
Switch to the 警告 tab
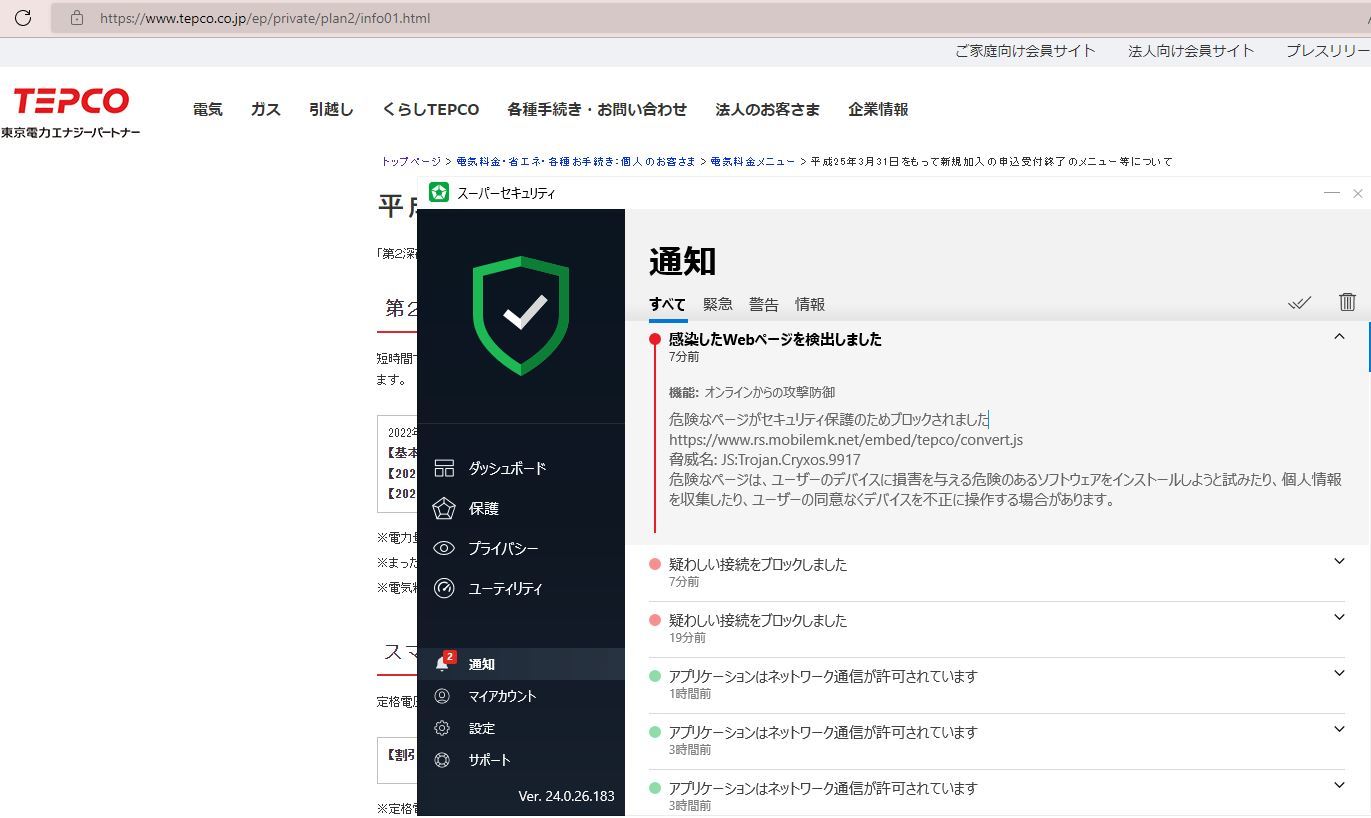click(763, 304)
